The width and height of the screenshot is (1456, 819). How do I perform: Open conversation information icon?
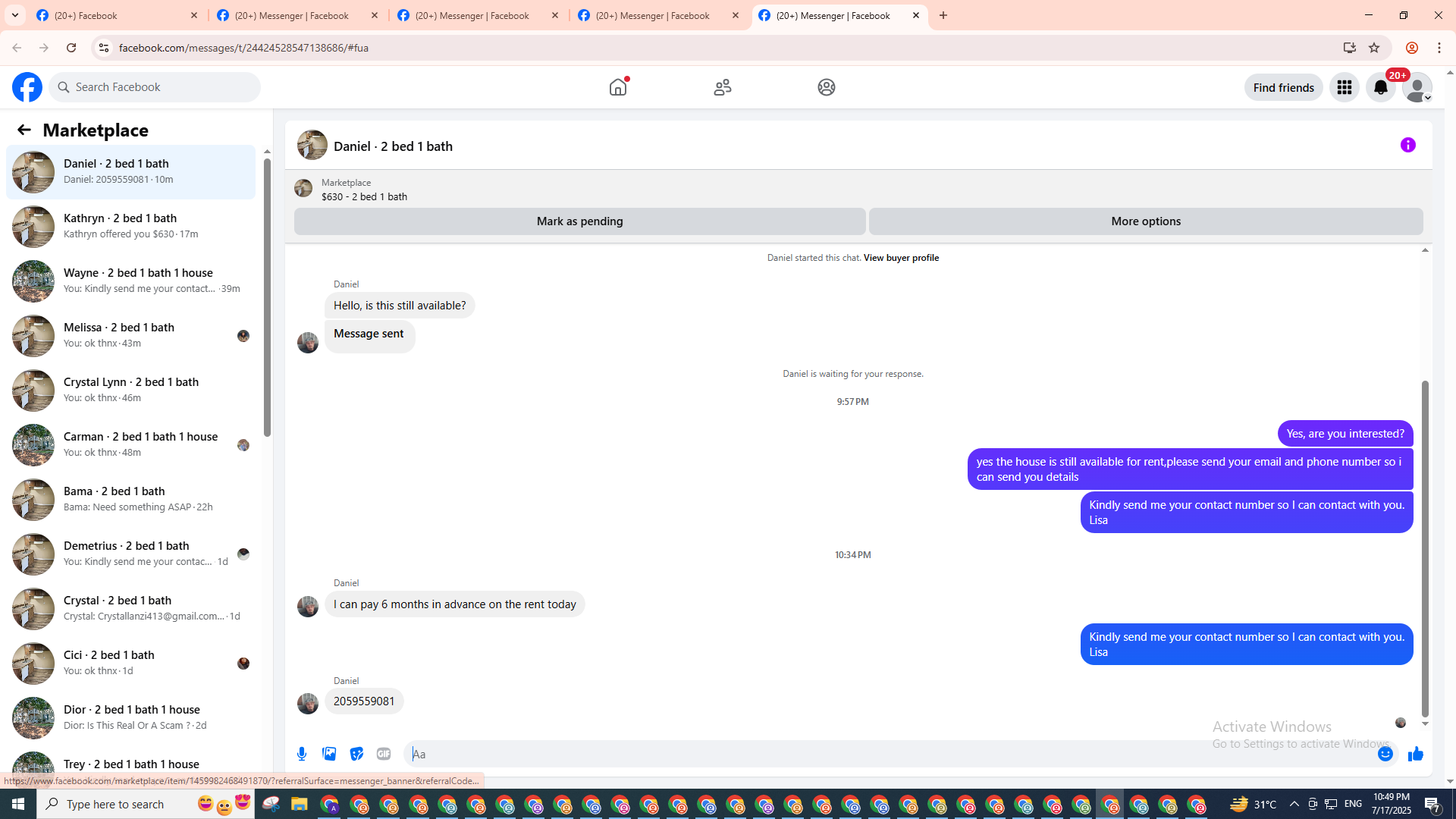(x=1408, y=145)
